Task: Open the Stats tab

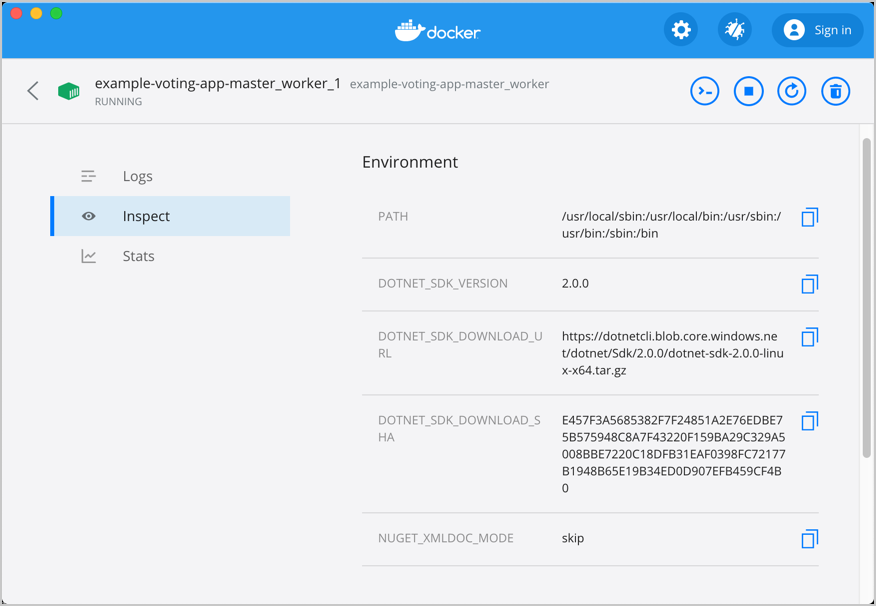Action: 138,256
